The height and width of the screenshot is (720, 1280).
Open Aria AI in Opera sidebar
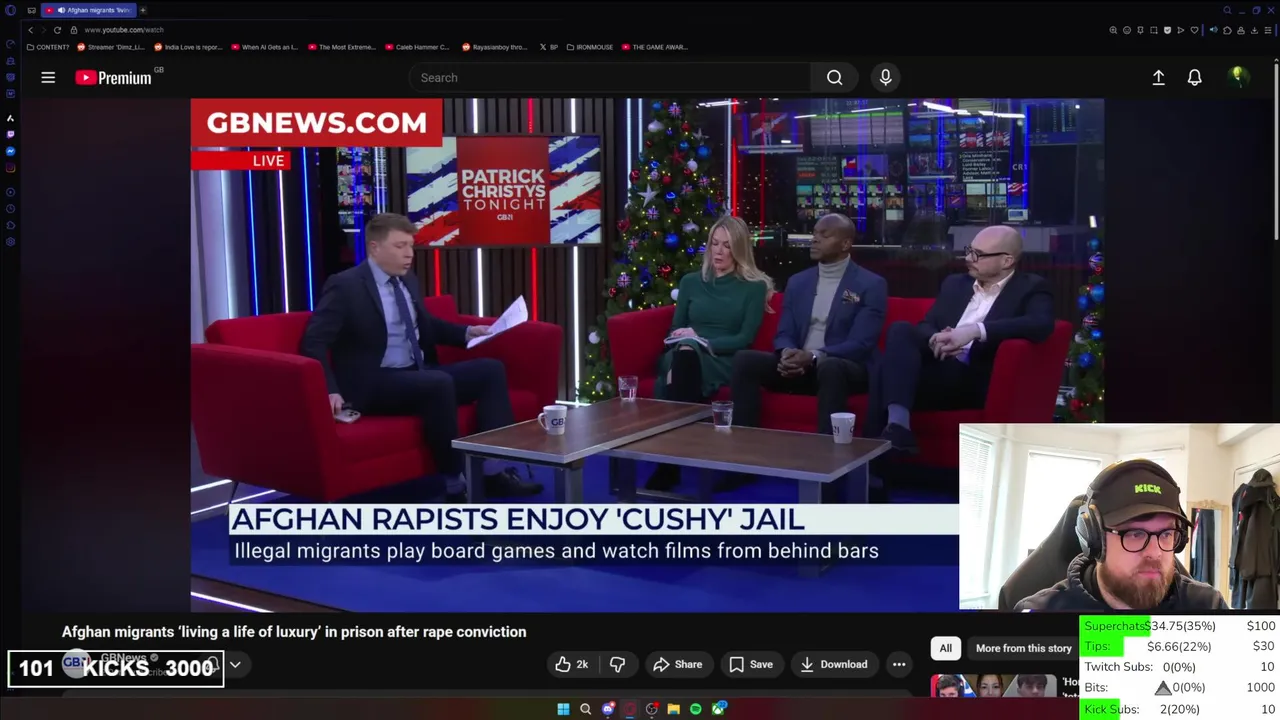coord(10,118)
